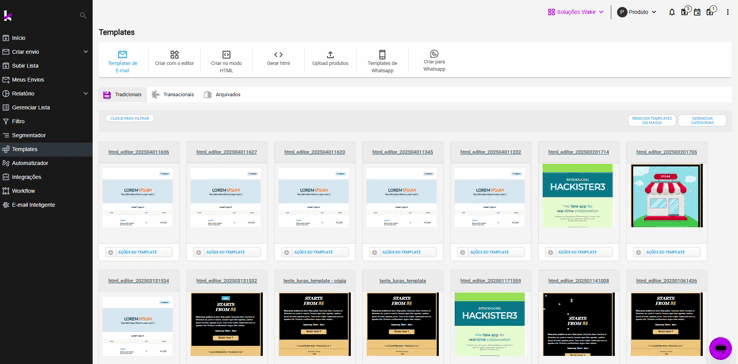
Task: Open the chat support bubble
Action: pyautogui.click(x=720, y=348)
